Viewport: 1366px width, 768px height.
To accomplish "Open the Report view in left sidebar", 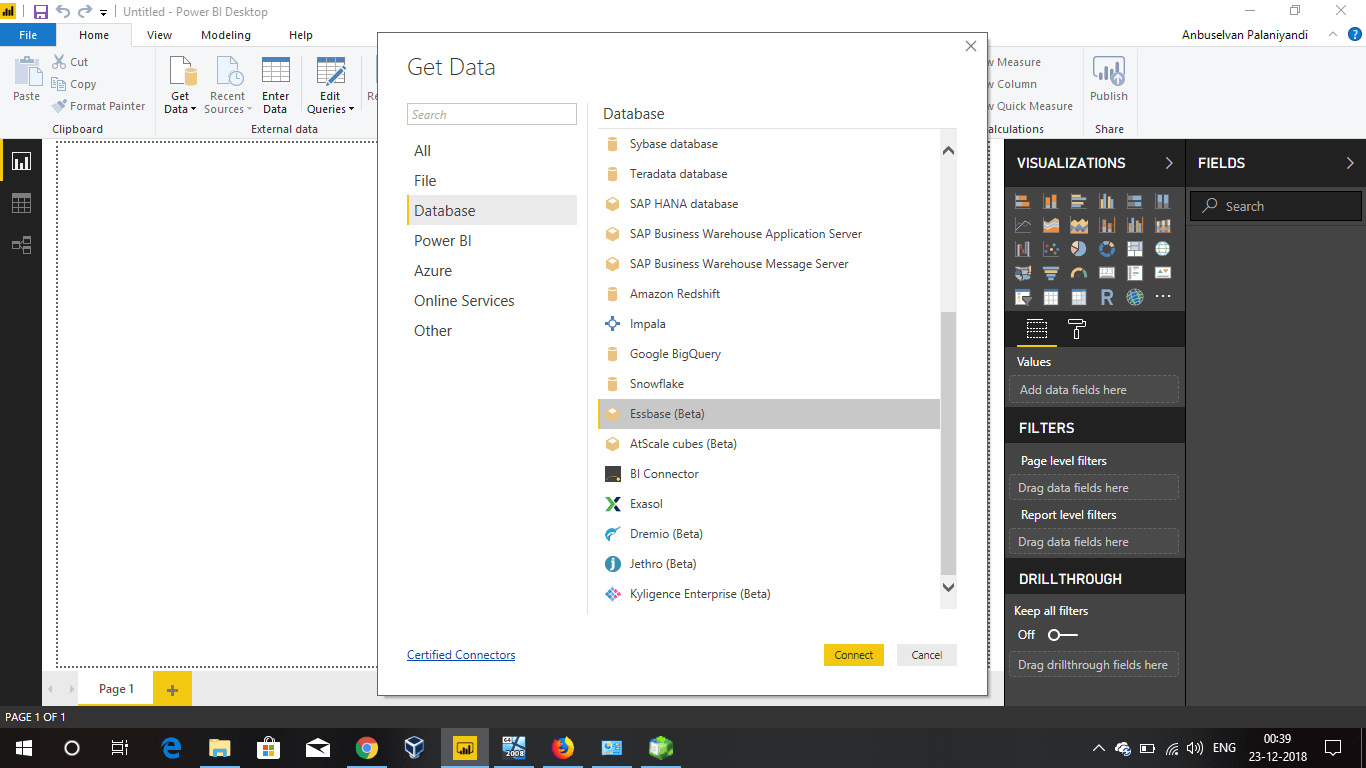I will click(21, 162).
